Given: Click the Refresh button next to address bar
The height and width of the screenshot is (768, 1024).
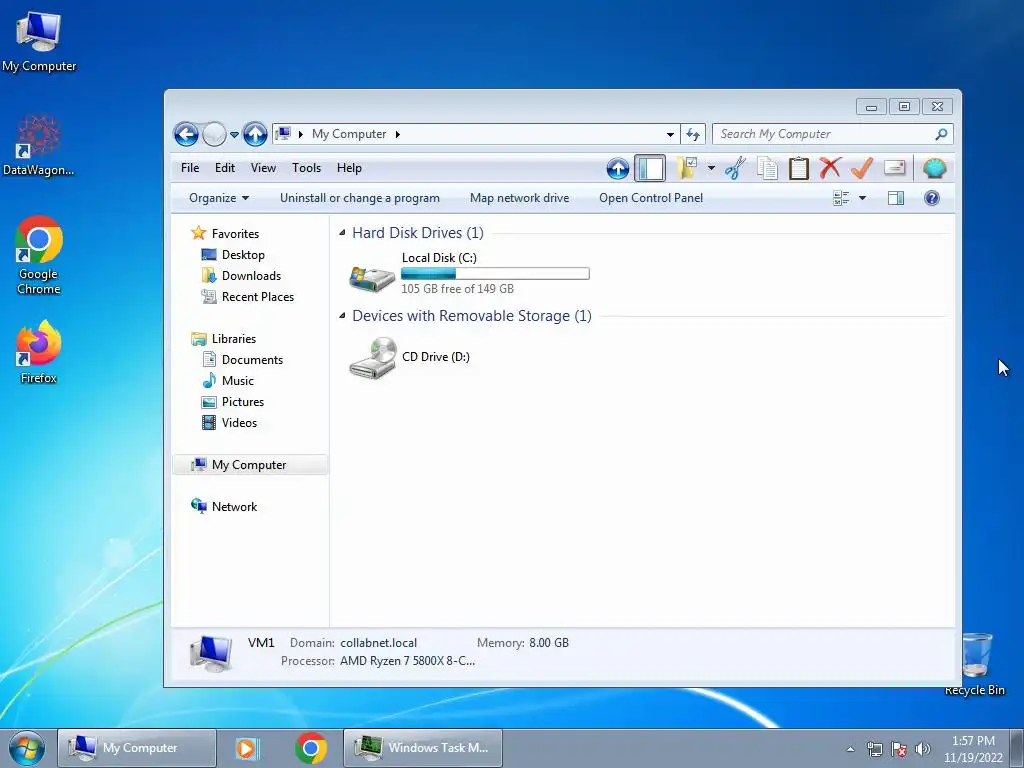Looking at the screenshot, I should pyautogui.click(x=693, y=135).
